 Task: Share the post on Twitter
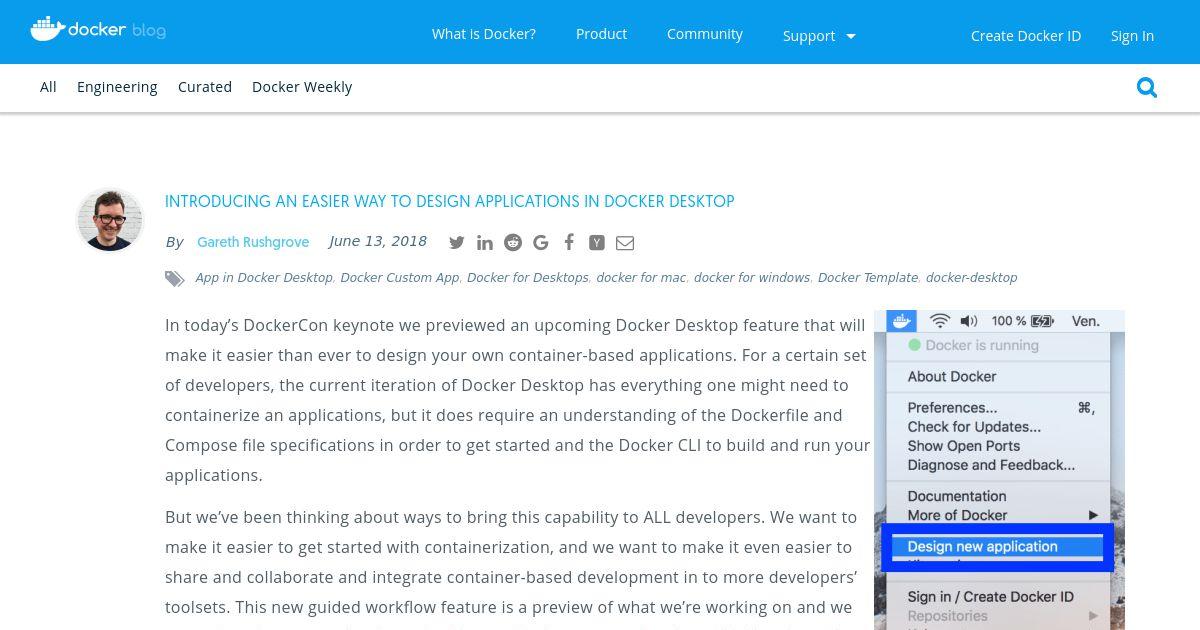tap(457, 242)
